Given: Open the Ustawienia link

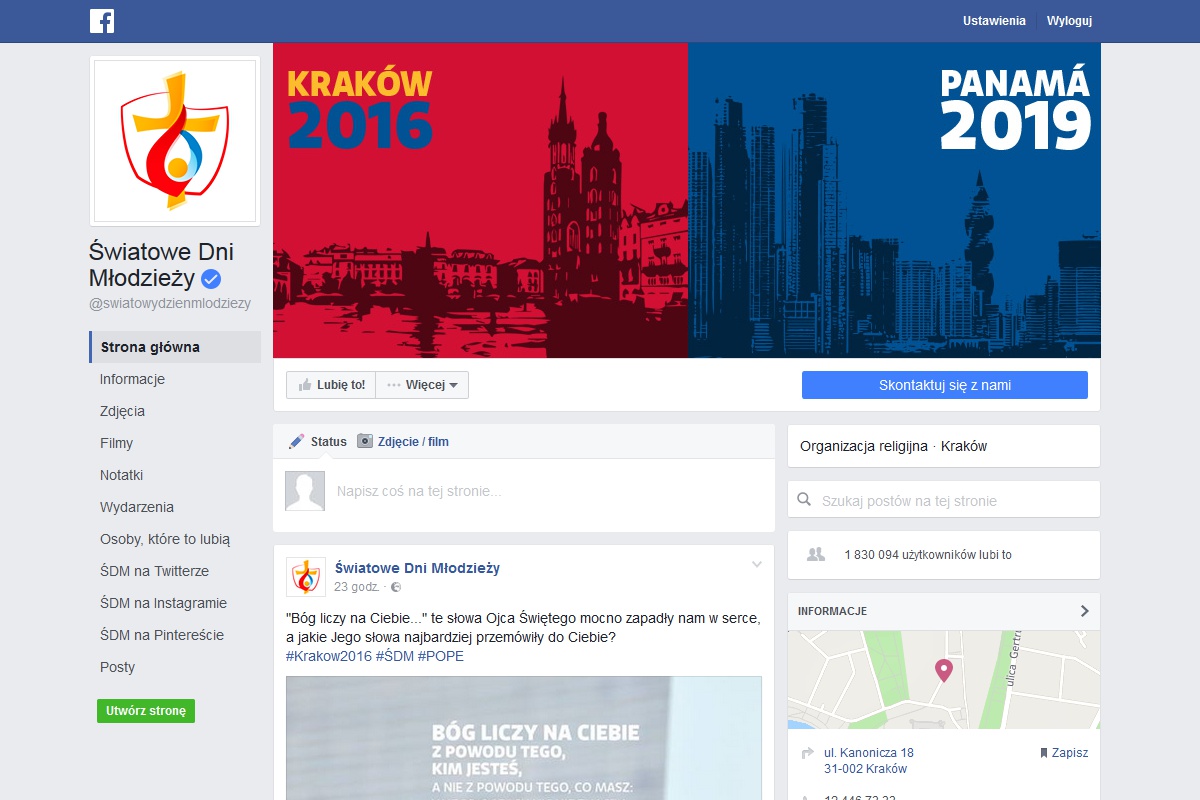Looking at the screenshot, I should (994, 21).
